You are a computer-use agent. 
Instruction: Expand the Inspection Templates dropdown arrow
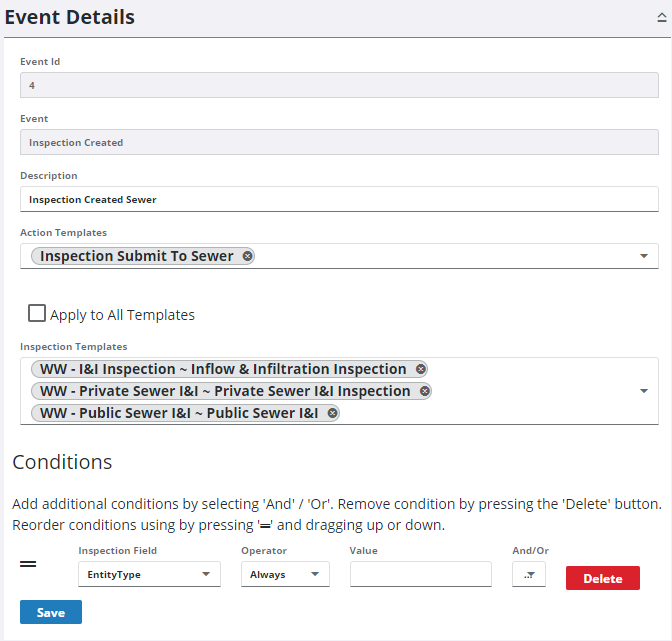click(x=643, y=391)
